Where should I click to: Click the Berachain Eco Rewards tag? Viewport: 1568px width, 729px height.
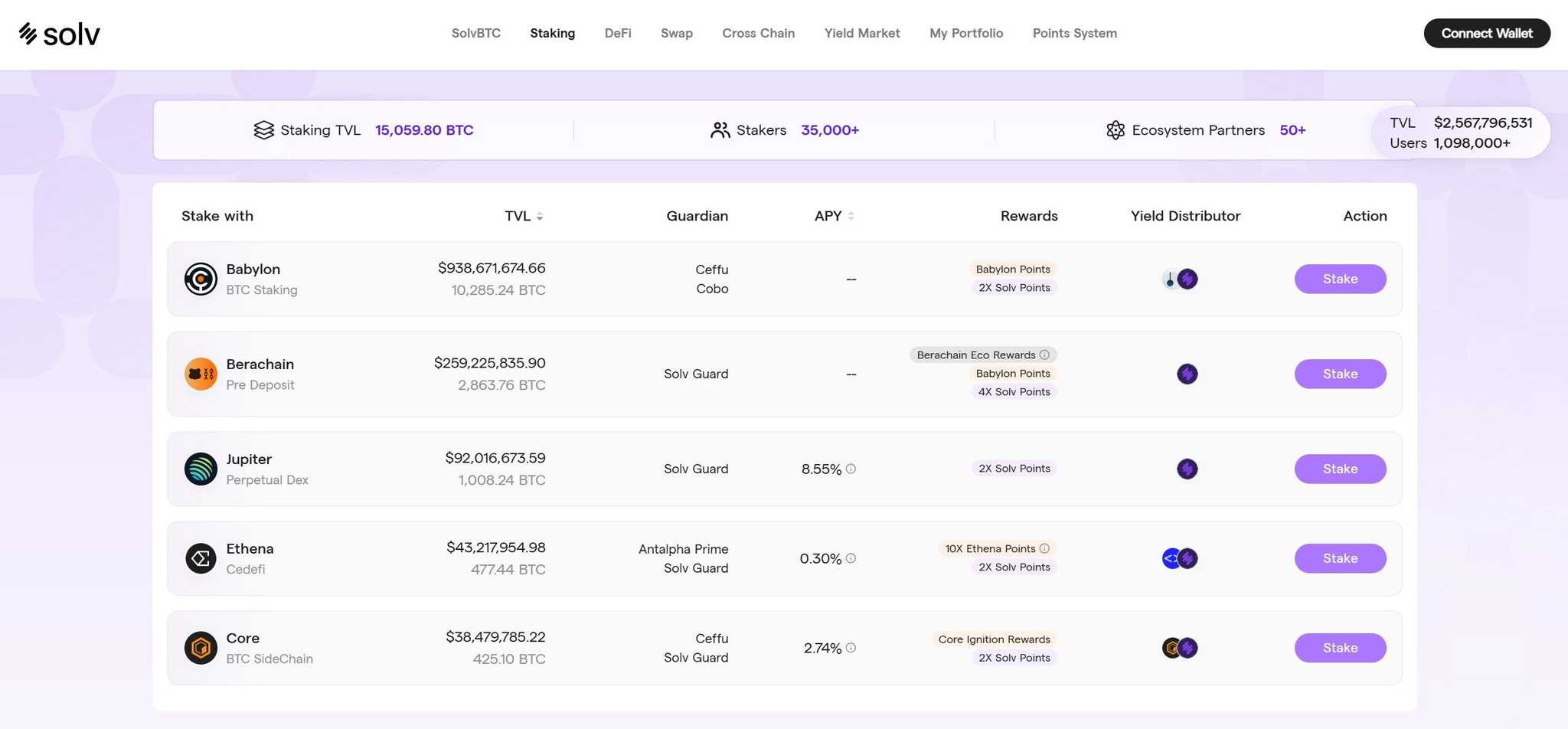[983, 355]
